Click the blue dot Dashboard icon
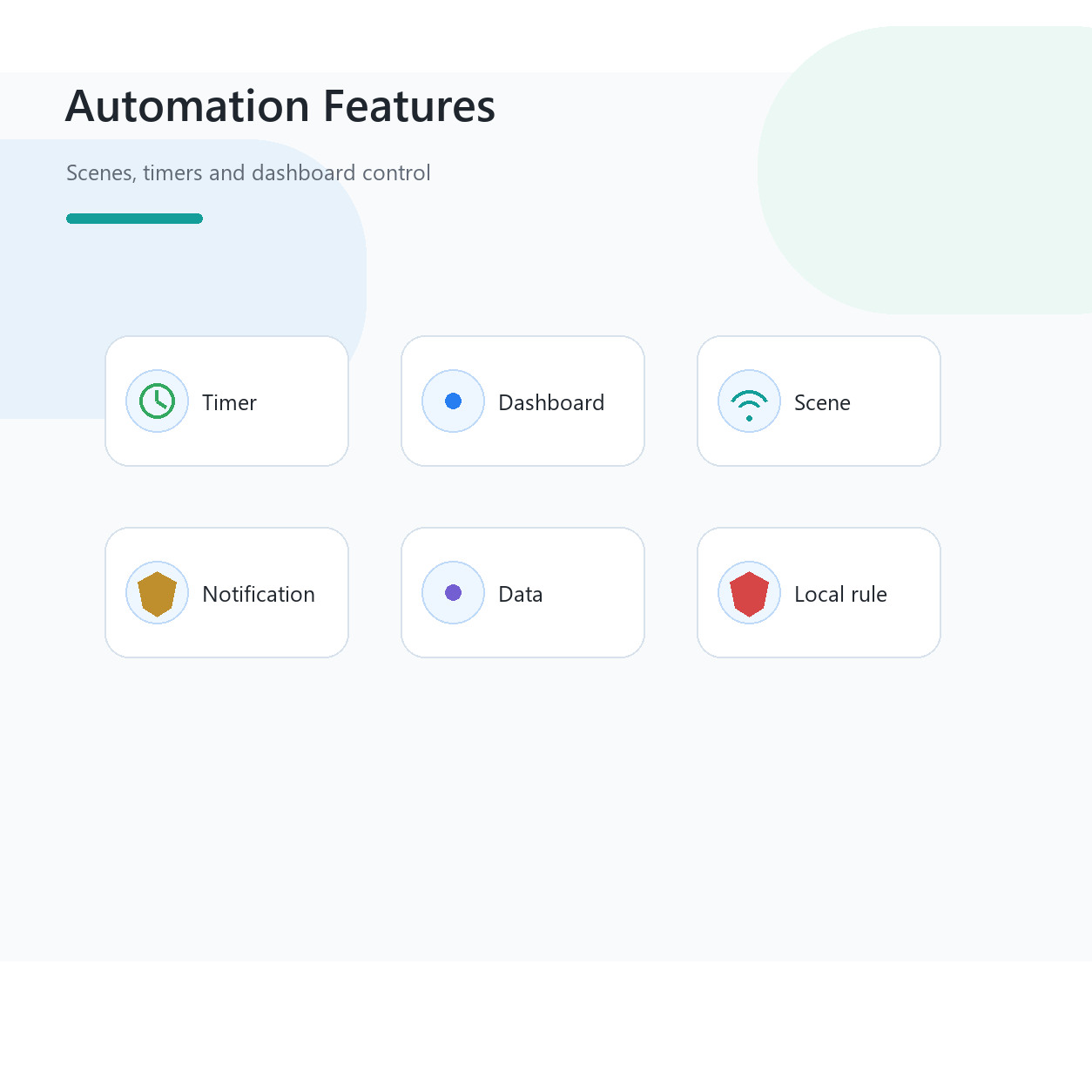 [453, 401]
